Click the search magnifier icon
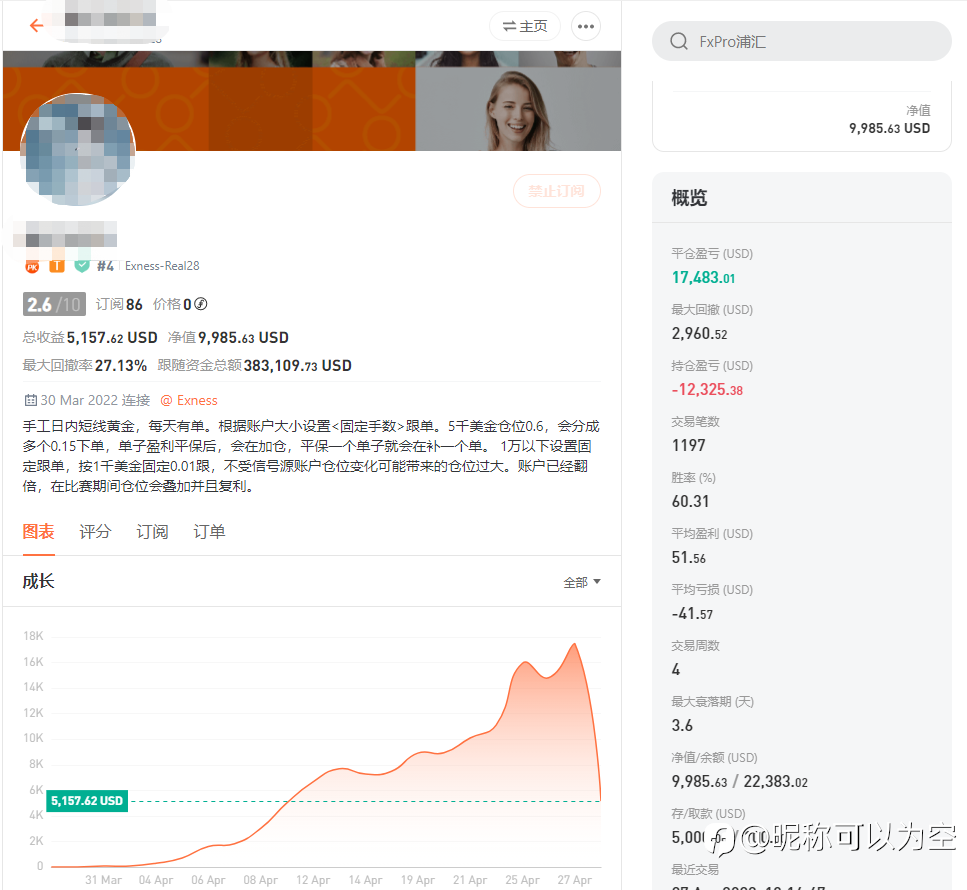This screenshot has width=967, height=890. (x=678, y=41)
